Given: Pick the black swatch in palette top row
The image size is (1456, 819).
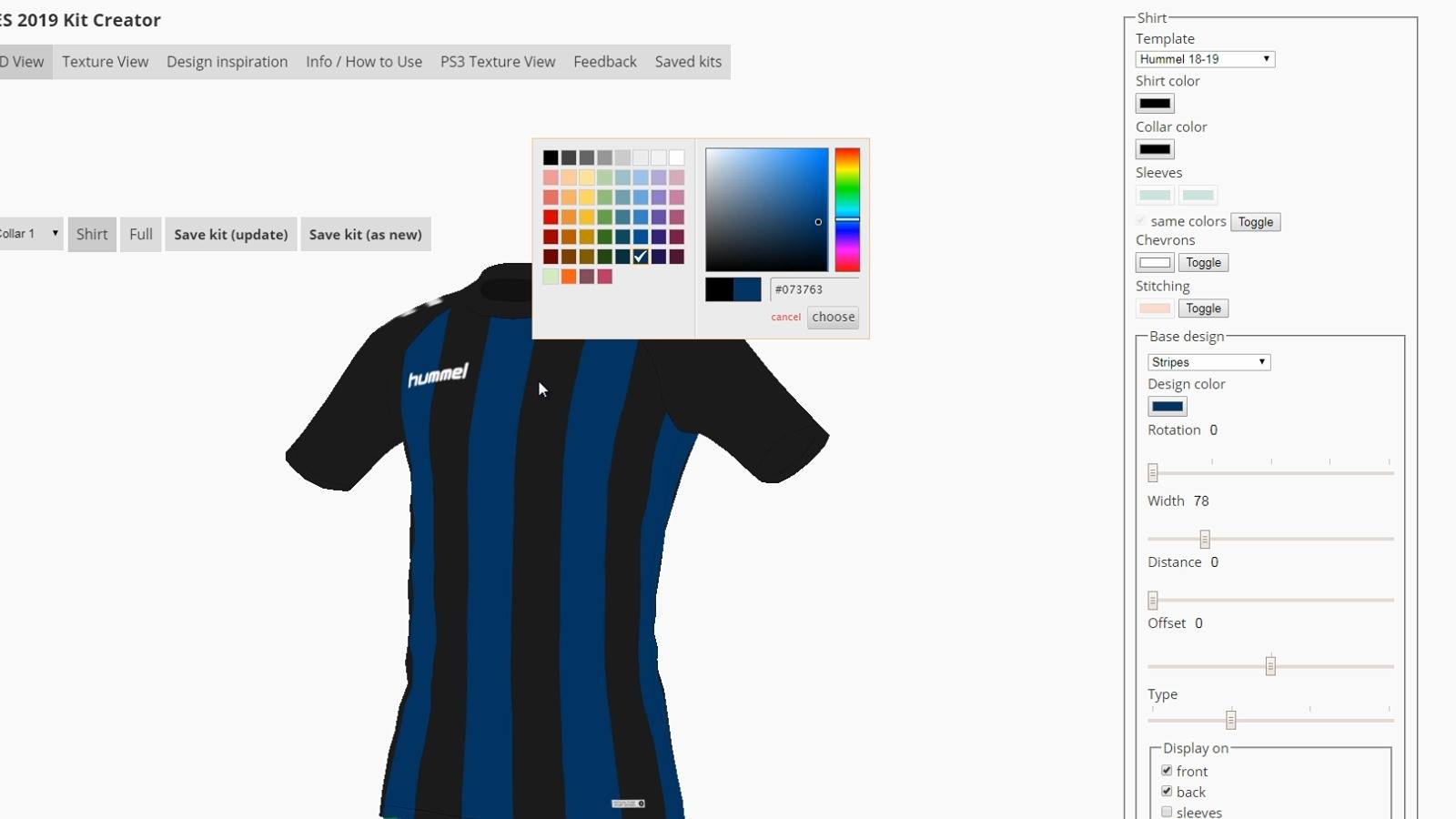Looking at the screenshot, I should pos(551,158).
